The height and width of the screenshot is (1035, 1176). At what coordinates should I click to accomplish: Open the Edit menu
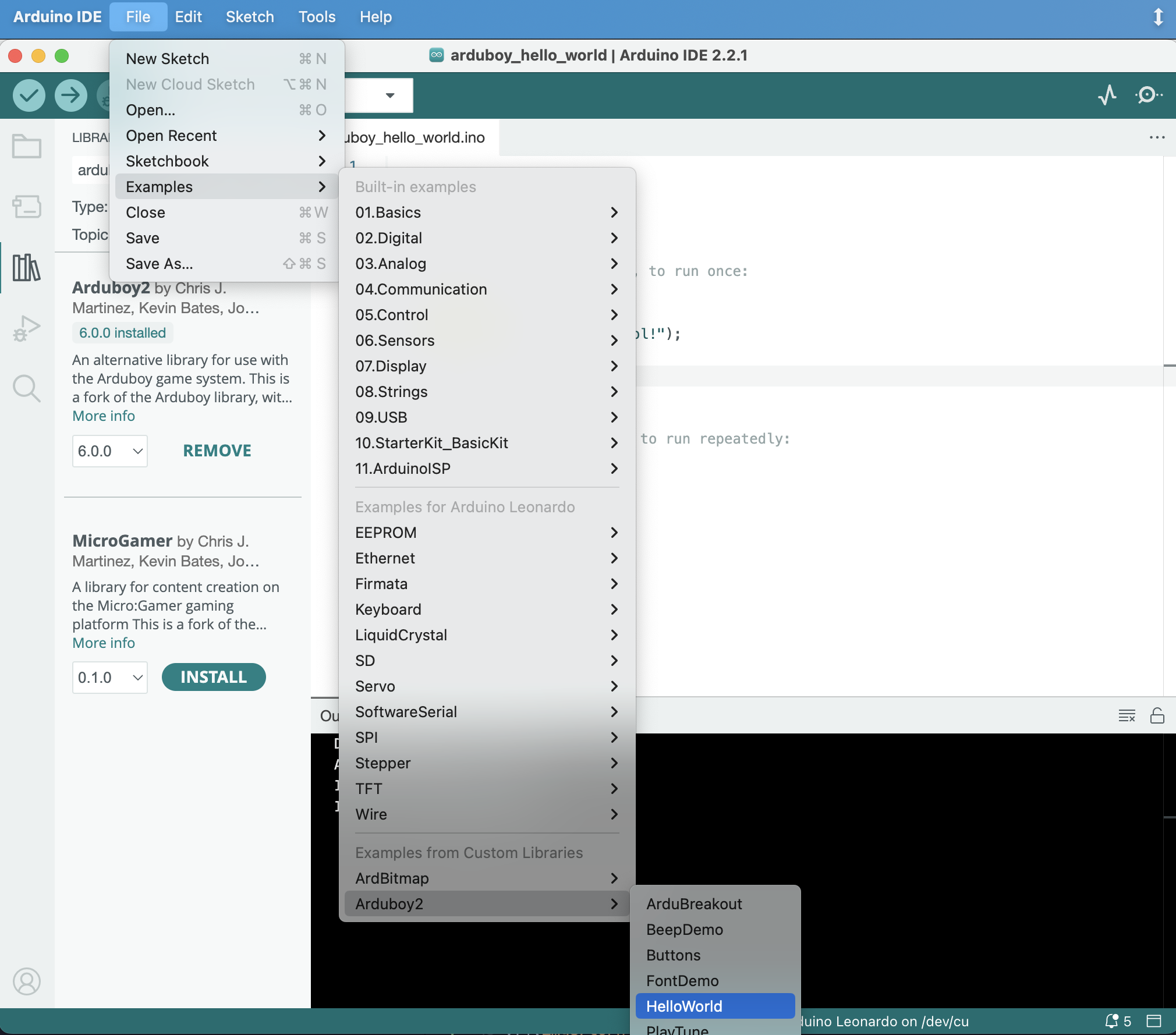point(188,16)
